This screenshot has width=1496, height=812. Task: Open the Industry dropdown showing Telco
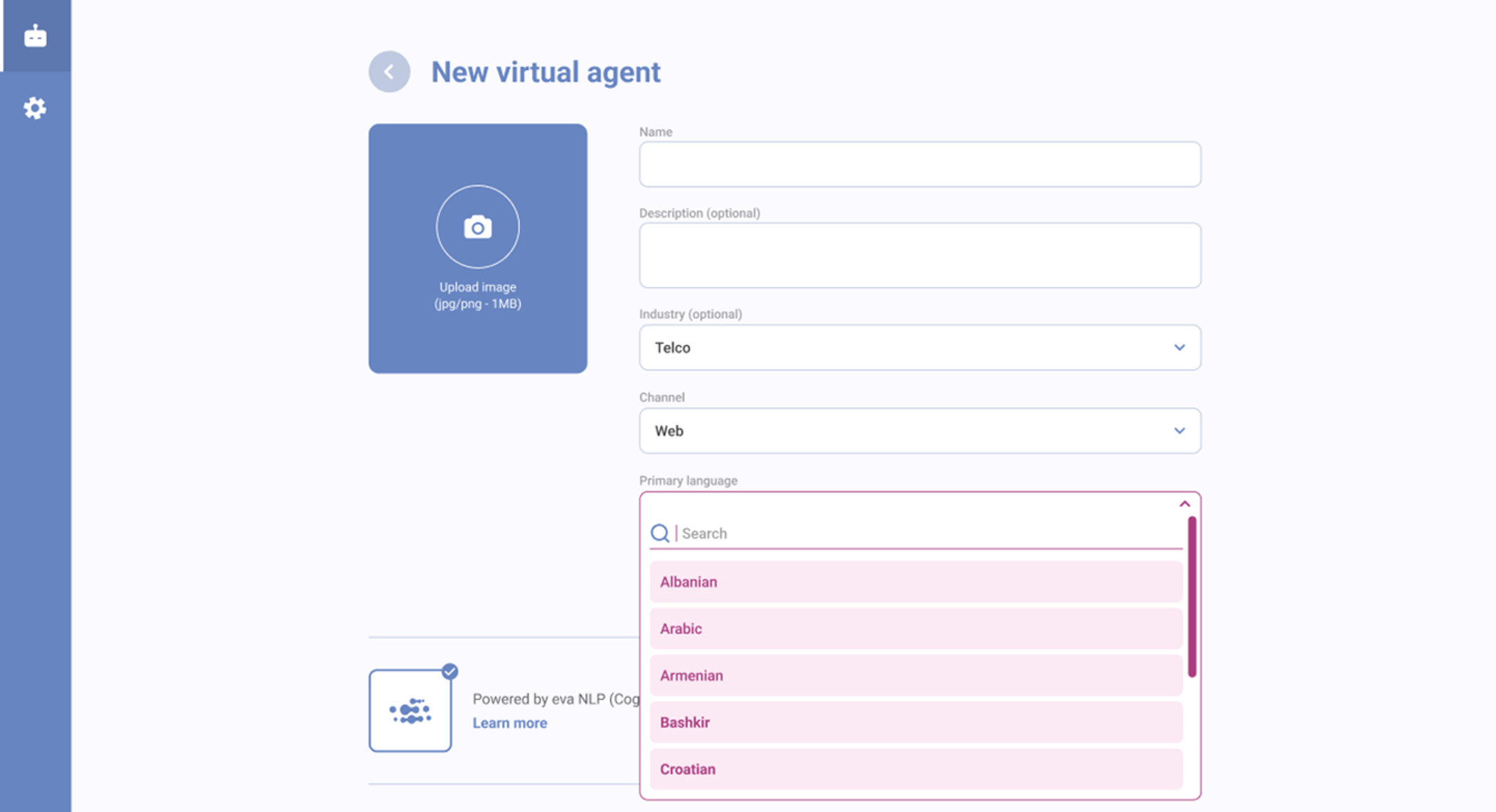click(920, 348)
